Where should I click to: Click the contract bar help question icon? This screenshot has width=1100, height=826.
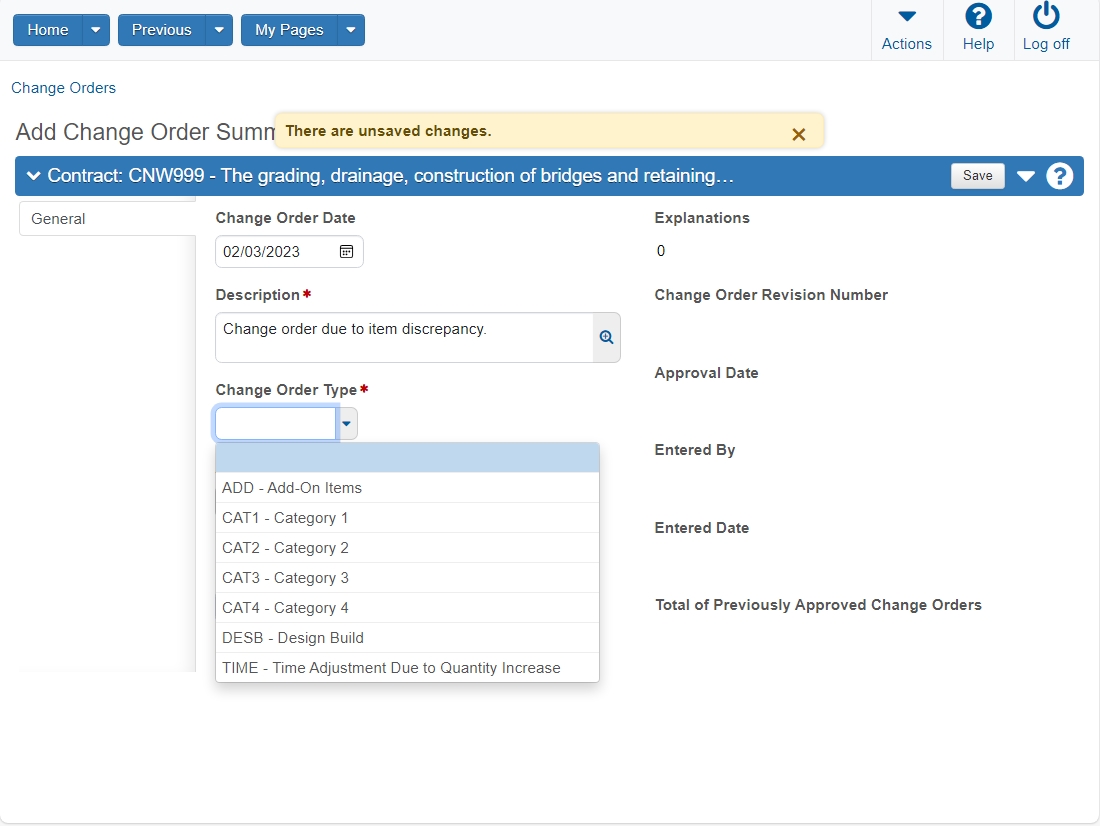(x=1059, y=175)
